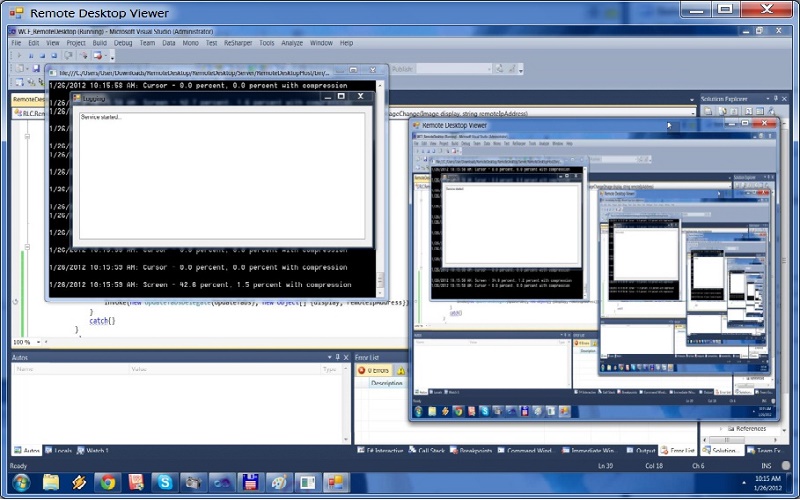Click the Restart debugging icon
The width and height of the screenshot is (800, 500).
(54, 56)
